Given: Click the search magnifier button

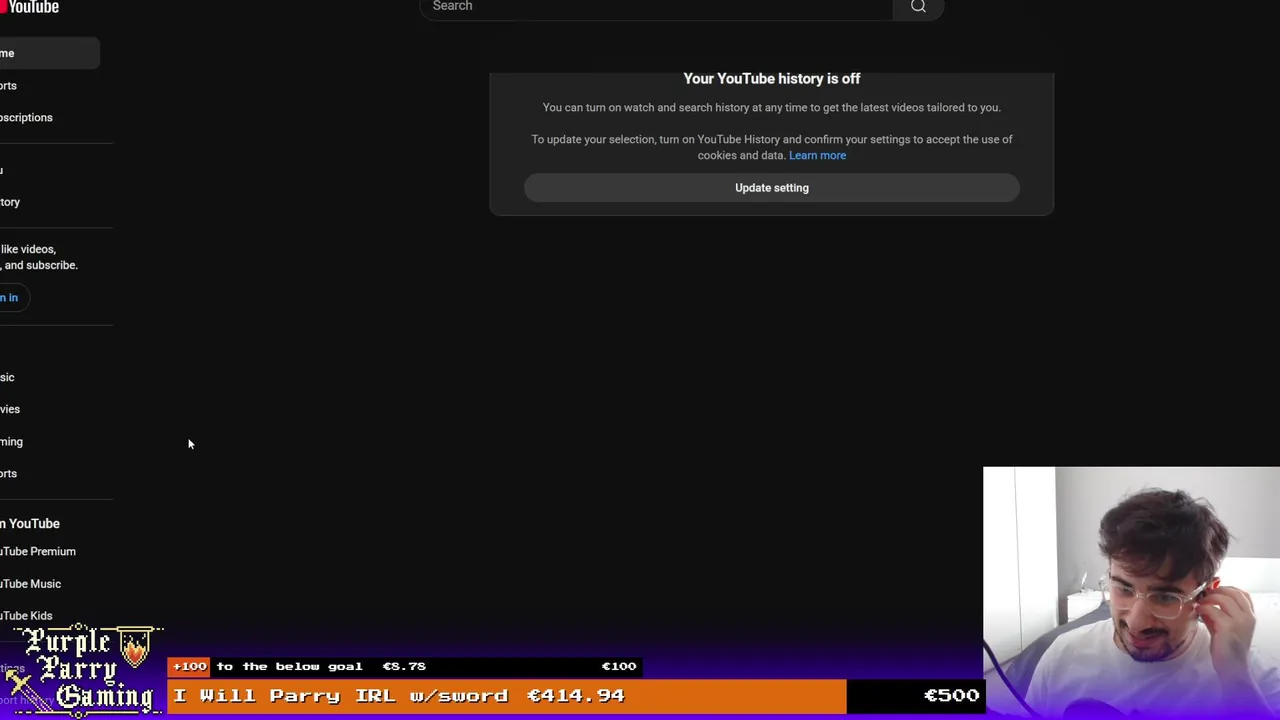Looking at the screenshot, I should (918, 7).
